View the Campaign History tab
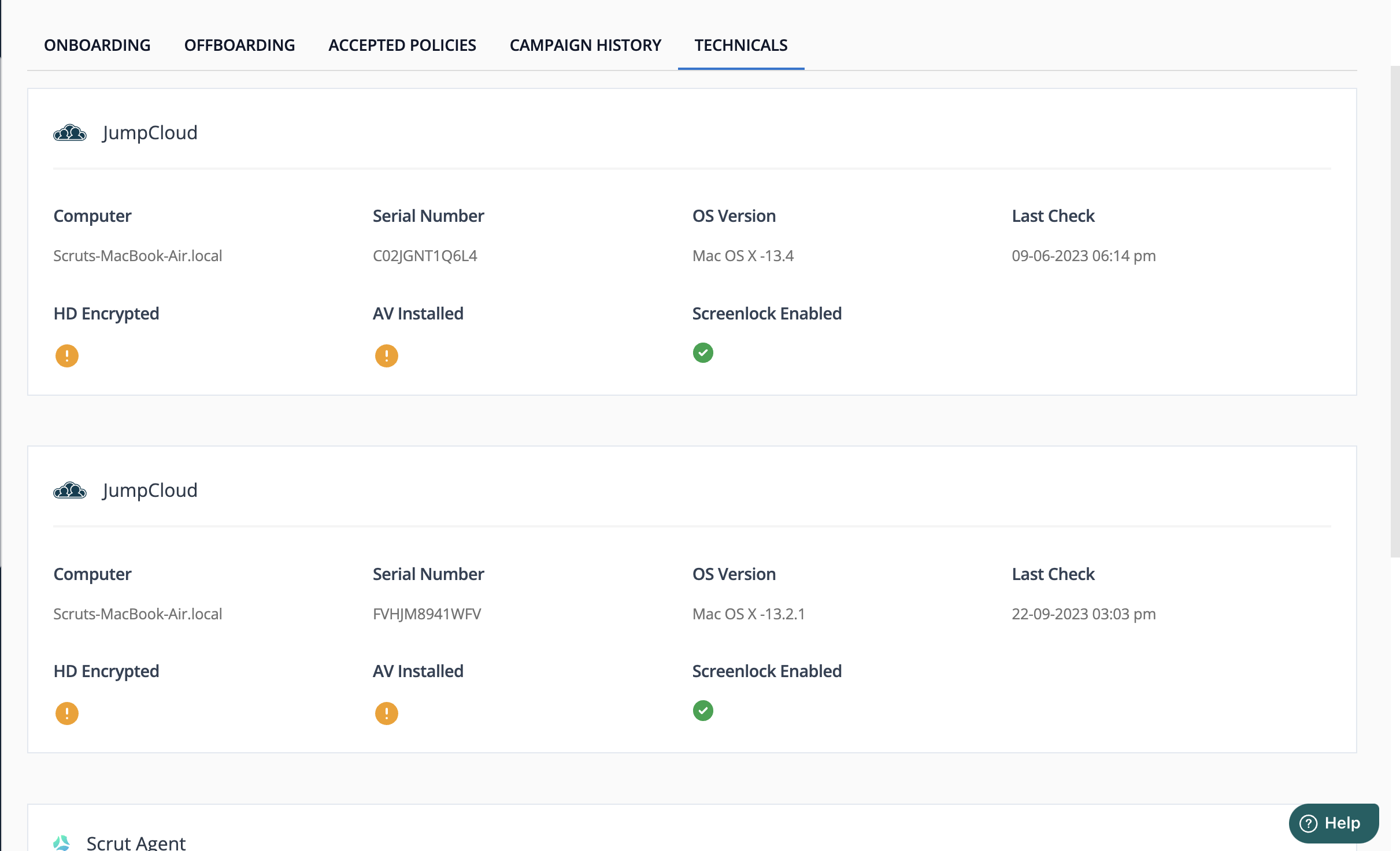This screenshot has height=851, width=1400. [x=585, y=45]
